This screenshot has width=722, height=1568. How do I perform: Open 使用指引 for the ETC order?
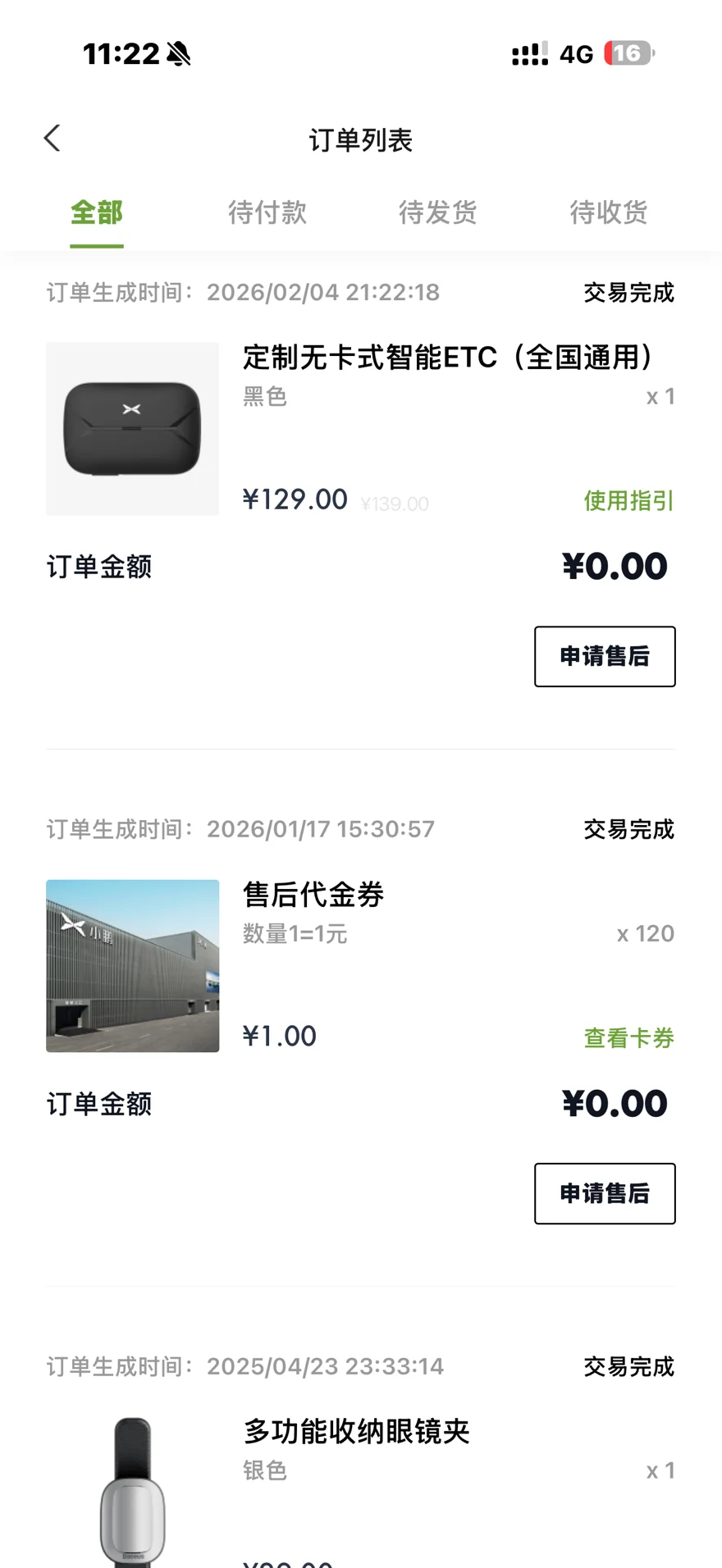[x=628, y=500]
